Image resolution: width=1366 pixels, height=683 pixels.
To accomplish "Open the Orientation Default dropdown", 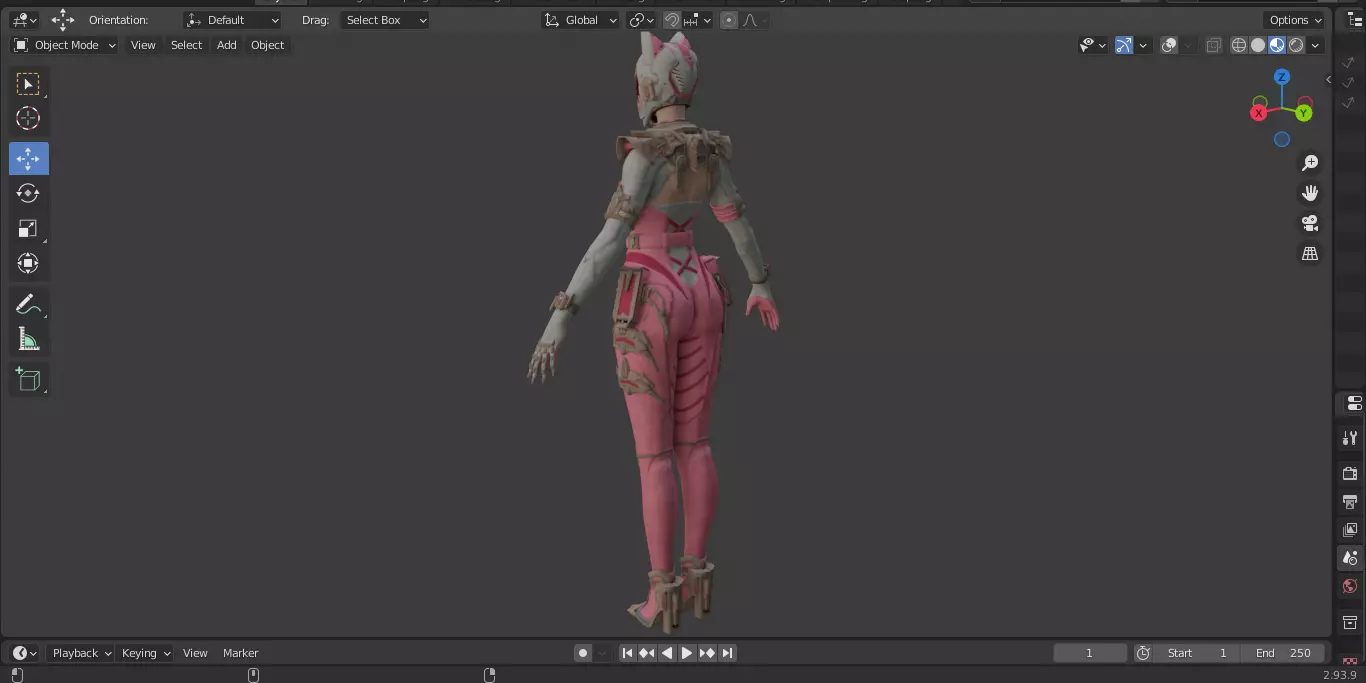I will (233, 20).
